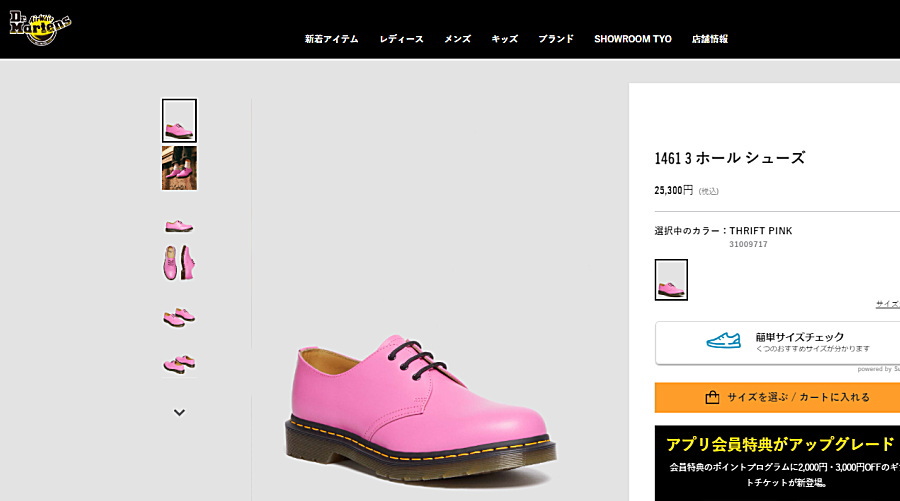Select the first pink shoe thumbnail
The image size is (900, 501).
179,121
